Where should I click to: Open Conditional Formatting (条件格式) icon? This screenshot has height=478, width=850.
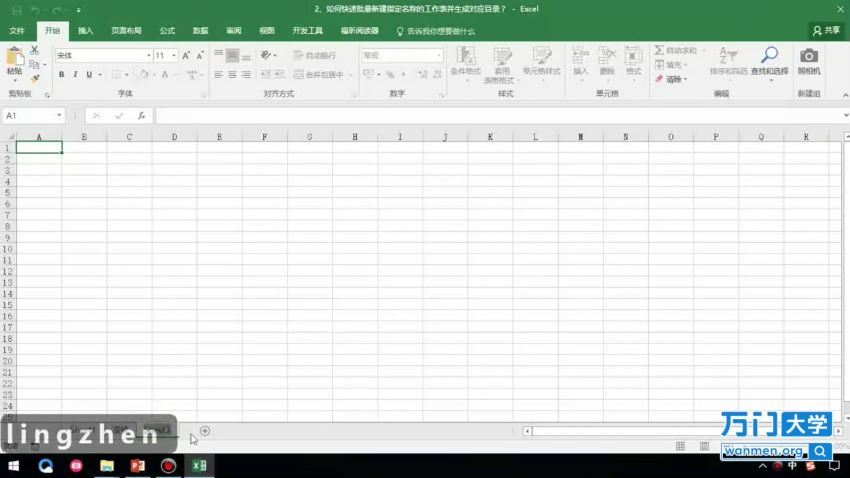(x=465, y=57)
